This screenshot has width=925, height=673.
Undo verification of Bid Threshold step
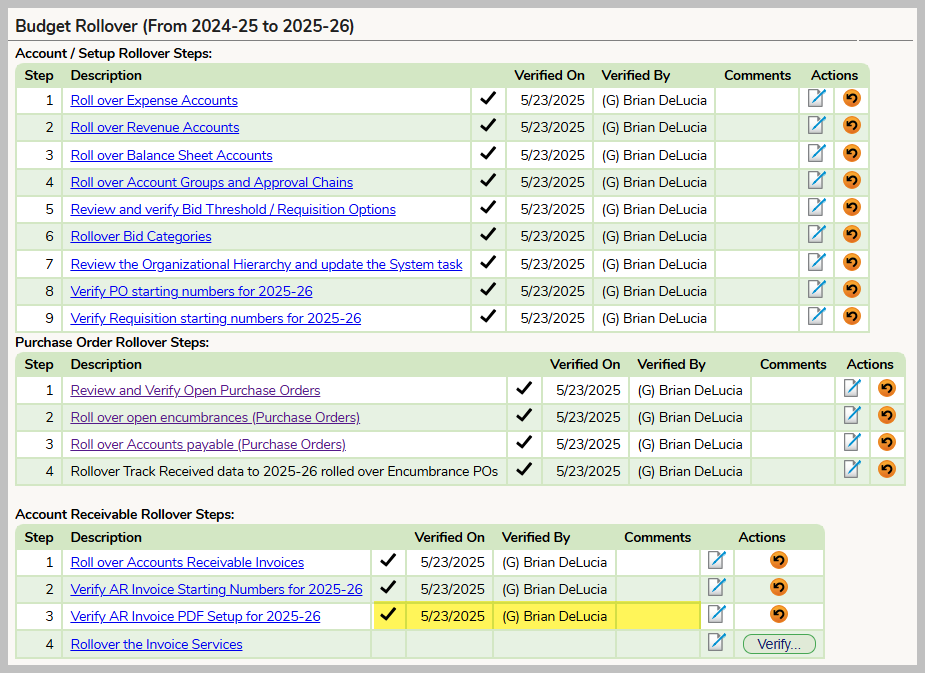point(851,208)
